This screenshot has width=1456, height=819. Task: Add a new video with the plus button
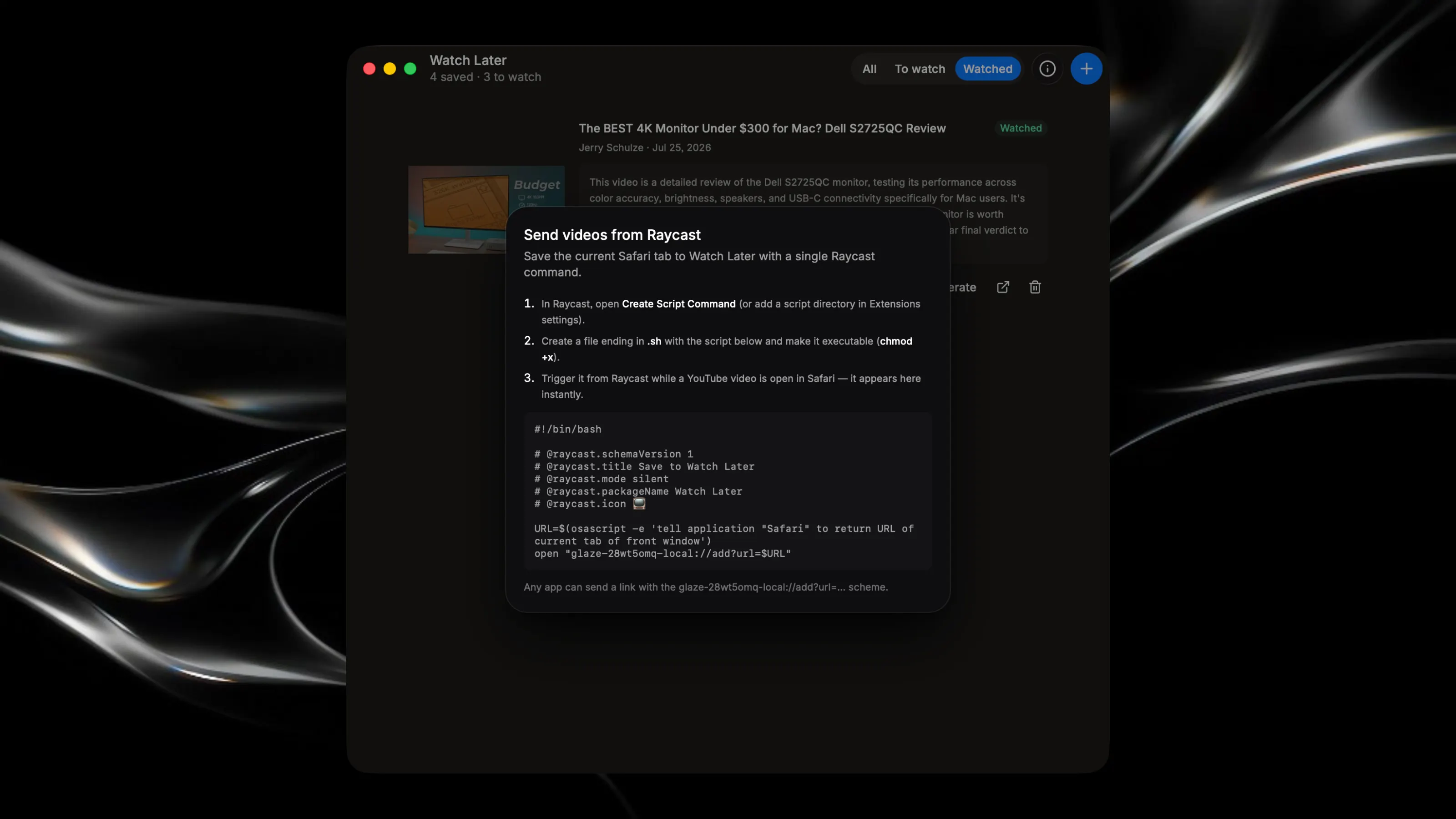(1086, 69)
